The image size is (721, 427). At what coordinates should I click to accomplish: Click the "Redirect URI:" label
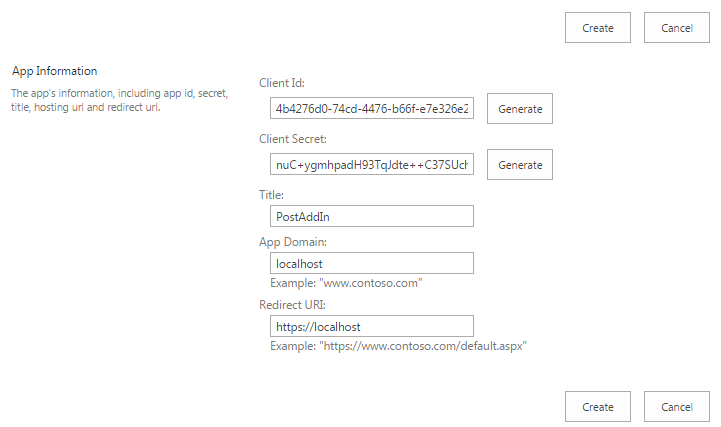click(293, 304)
